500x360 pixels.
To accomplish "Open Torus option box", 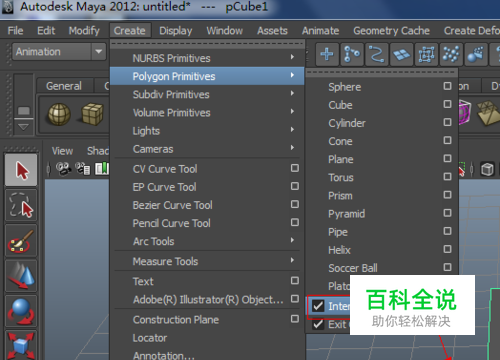I will [447, 177].
